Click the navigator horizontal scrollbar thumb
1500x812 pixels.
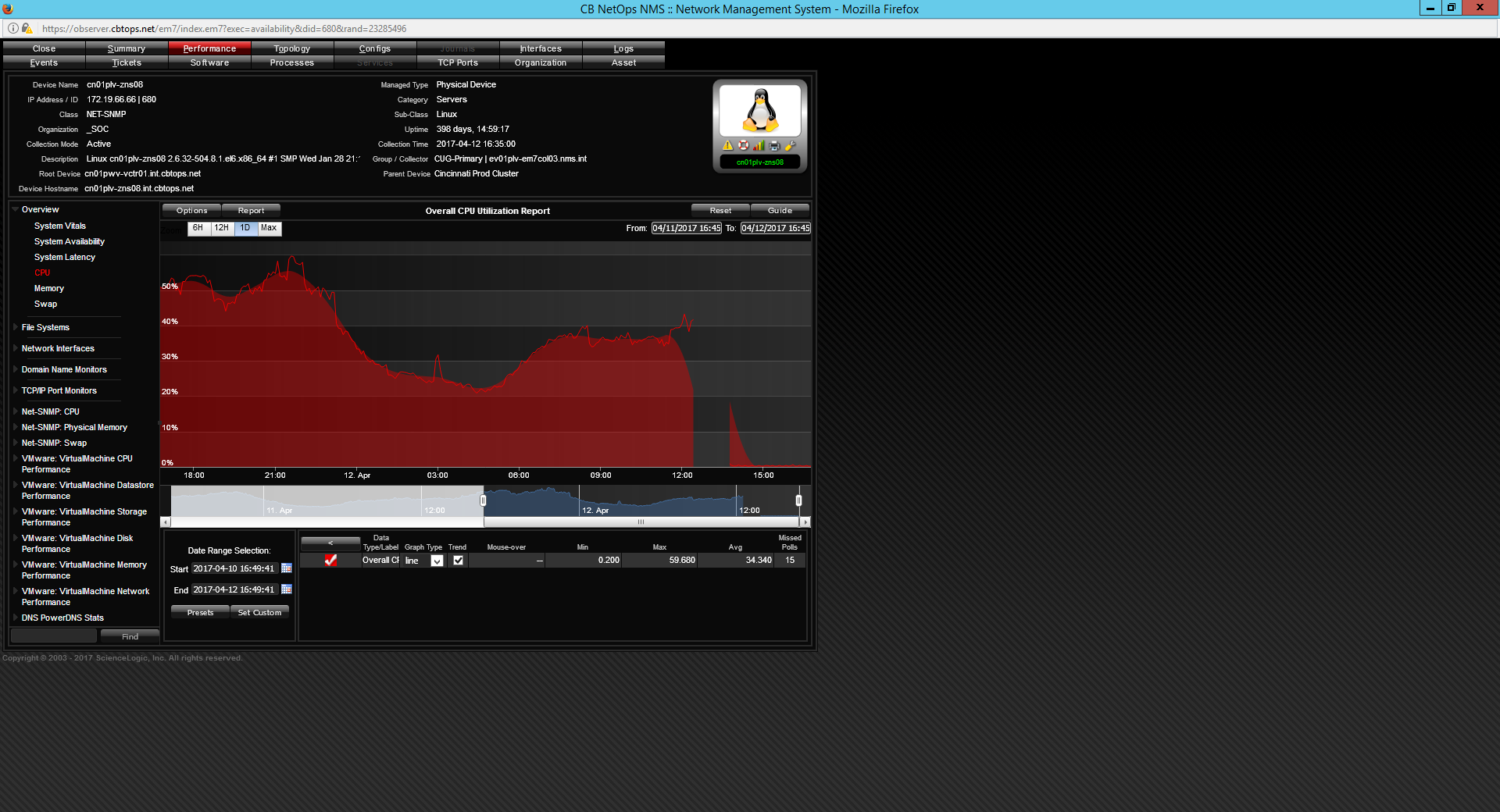pyautogui.click(x=641, y=522)
